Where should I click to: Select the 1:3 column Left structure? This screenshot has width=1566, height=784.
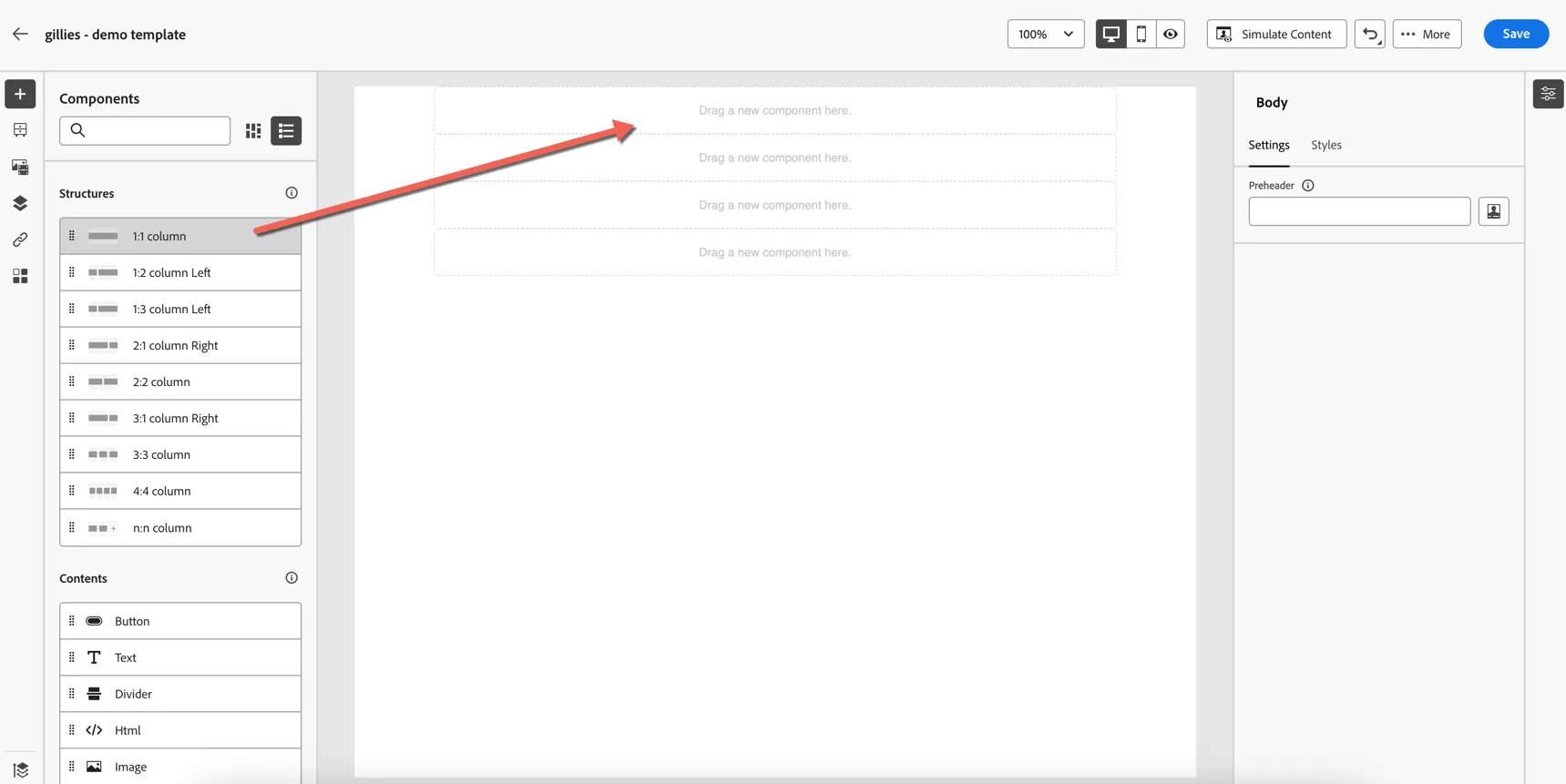(180, 309)
